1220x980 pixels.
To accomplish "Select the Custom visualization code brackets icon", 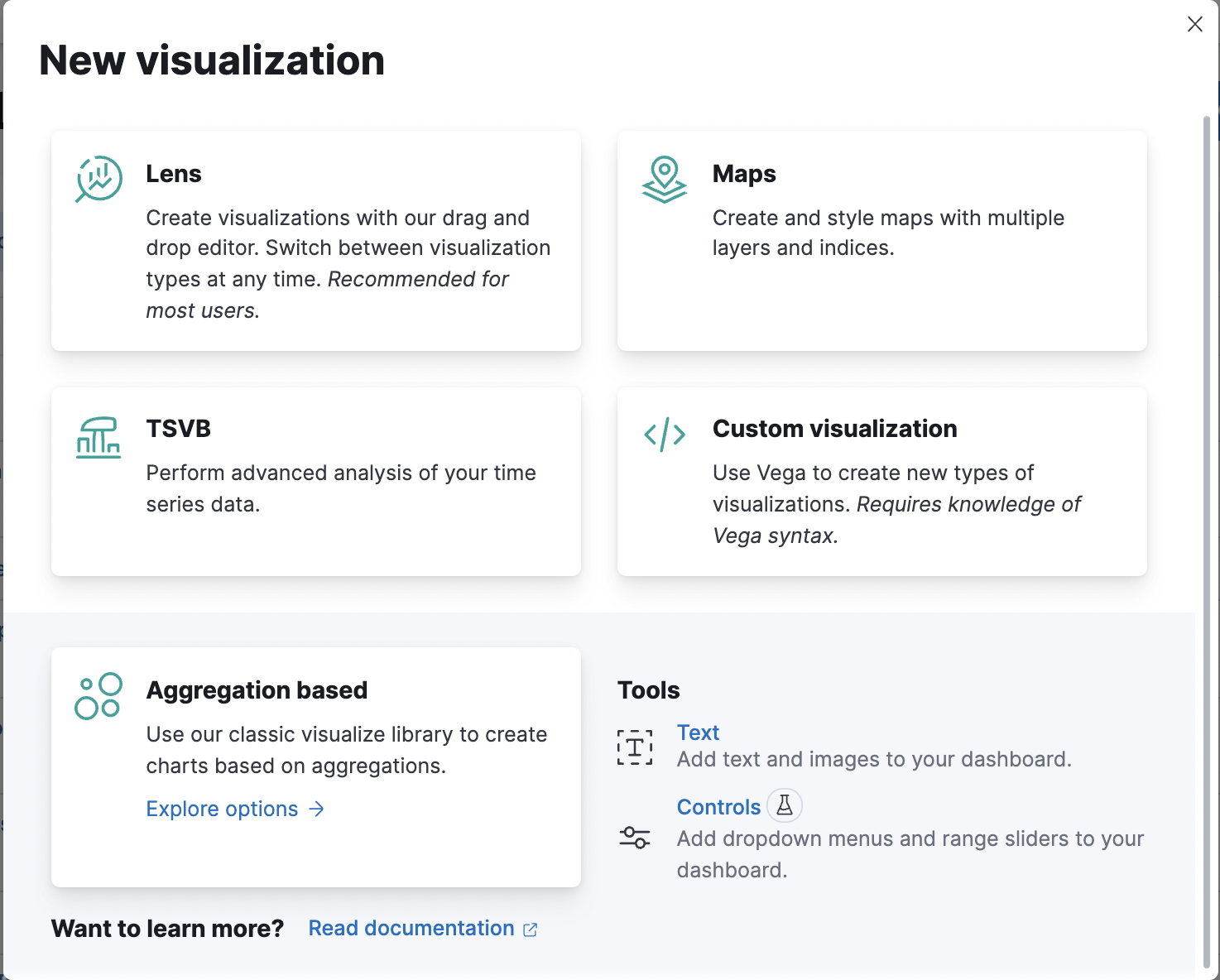I will [x=665, y=433].
